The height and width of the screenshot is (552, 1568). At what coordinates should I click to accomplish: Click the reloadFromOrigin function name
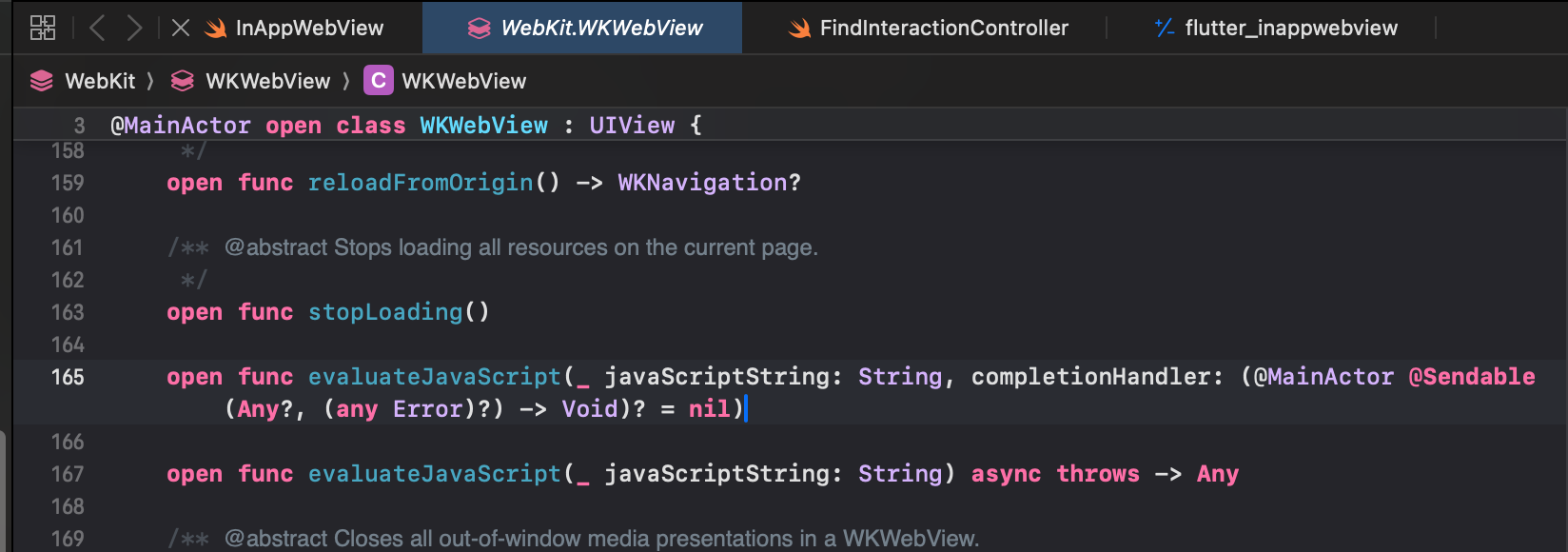[421, 183]
